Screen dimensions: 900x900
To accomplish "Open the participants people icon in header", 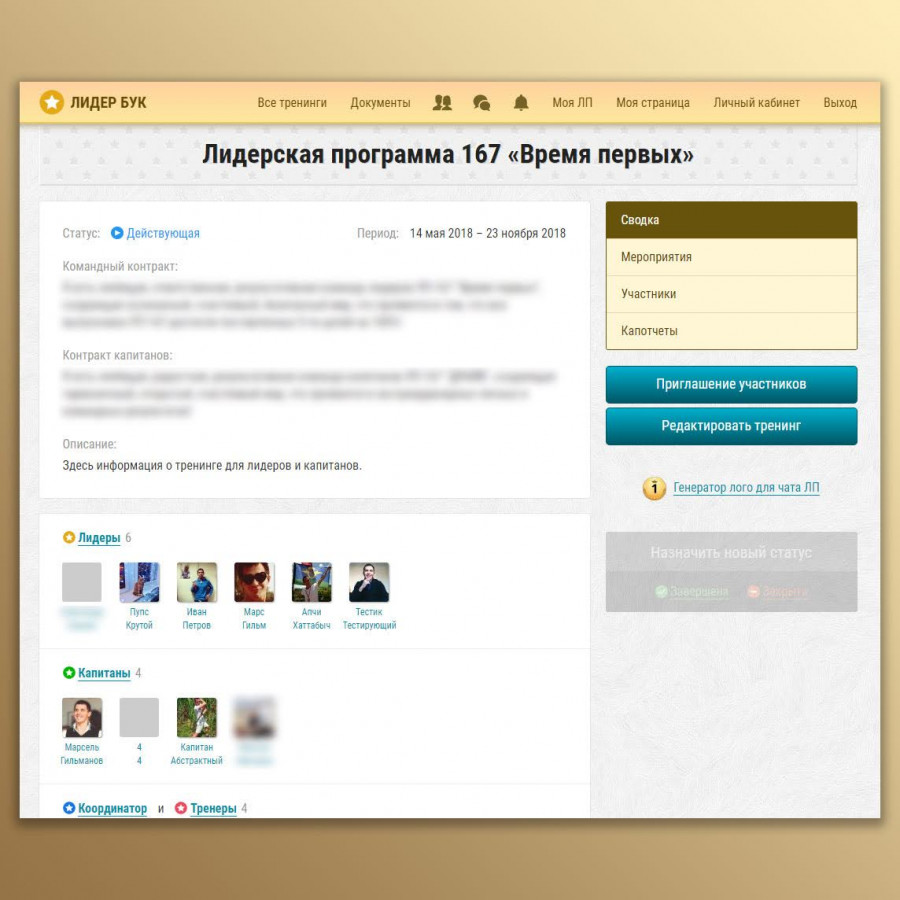I will 442,102.
